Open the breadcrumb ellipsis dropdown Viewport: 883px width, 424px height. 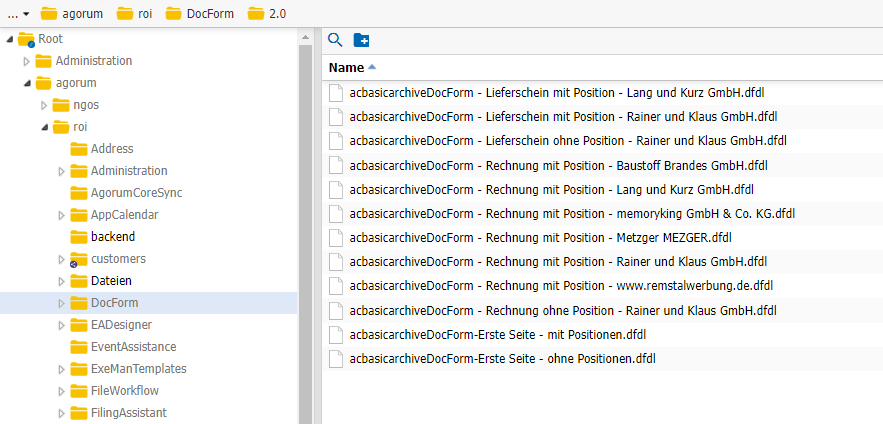(x=19, y=14)
